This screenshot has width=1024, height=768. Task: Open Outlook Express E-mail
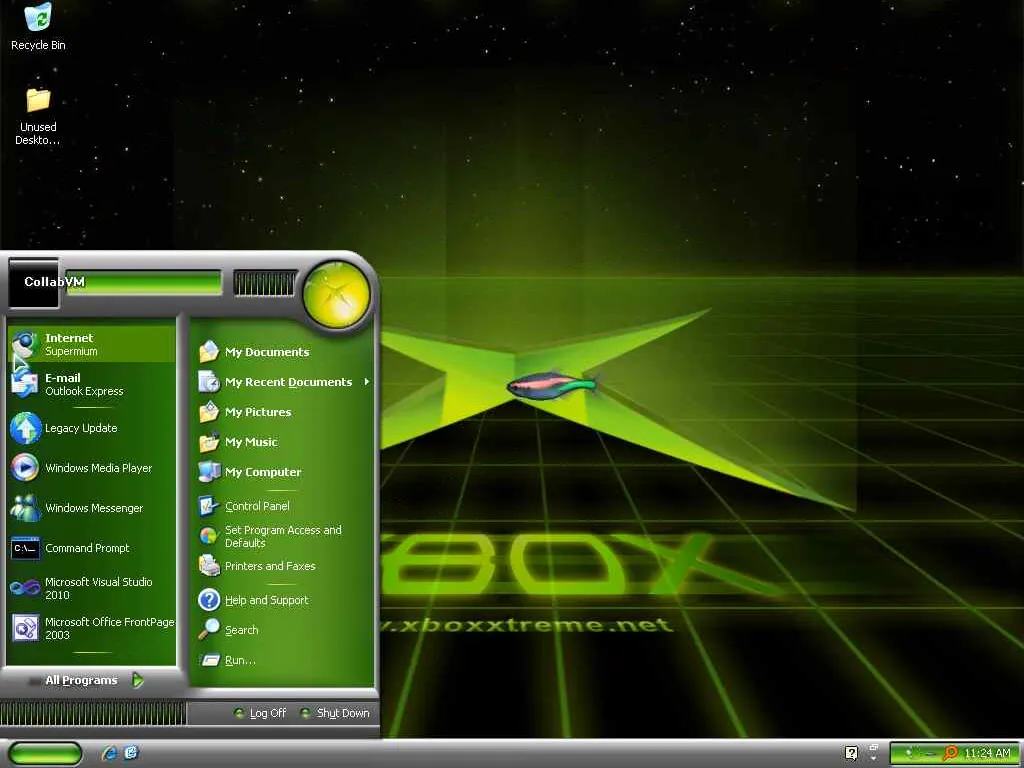(92, 384)
